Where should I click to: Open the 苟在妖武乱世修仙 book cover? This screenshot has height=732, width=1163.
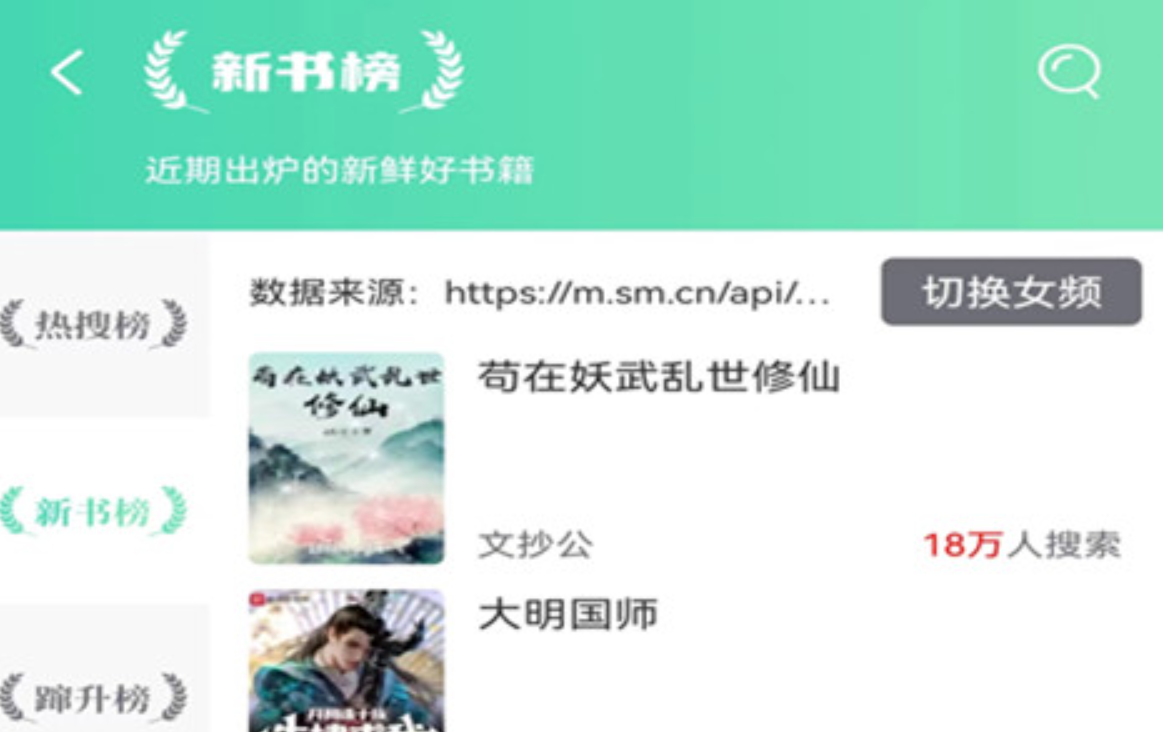(x=346, y=458)
